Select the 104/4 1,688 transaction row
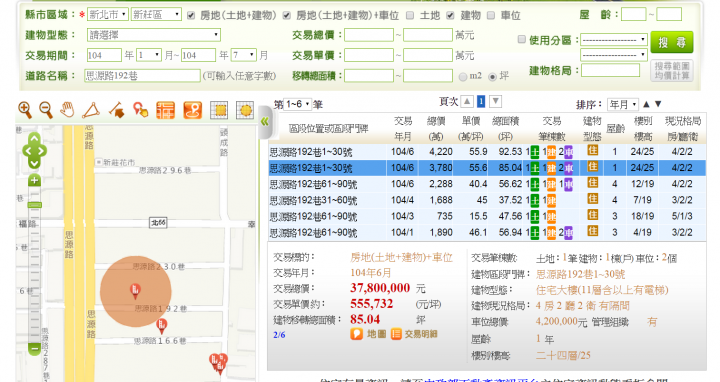 (487, 200)
